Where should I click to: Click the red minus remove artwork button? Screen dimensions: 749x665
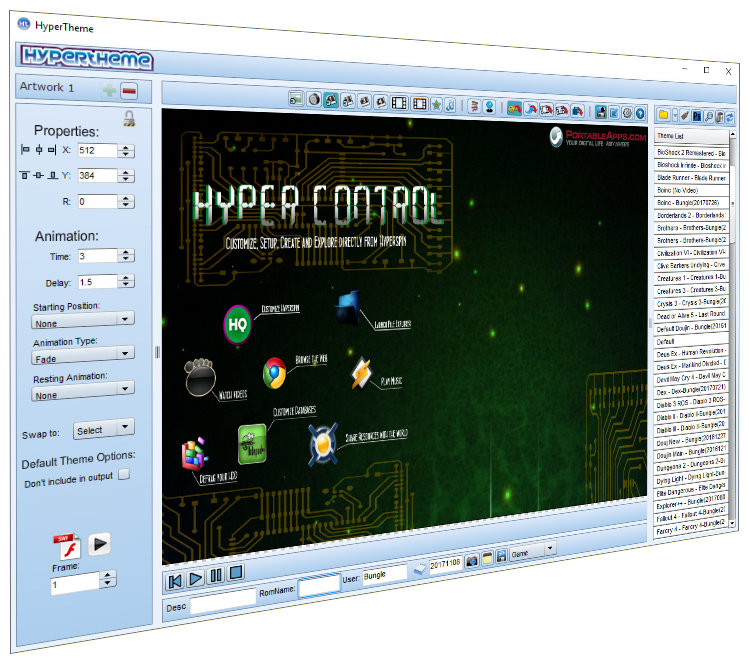tap(129, 90)
